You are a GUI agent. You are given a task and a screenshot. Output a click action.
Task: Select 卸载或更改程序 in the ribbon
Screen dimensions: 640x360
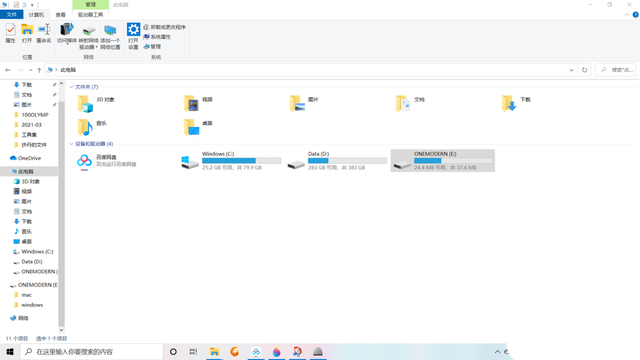point(164,27)
